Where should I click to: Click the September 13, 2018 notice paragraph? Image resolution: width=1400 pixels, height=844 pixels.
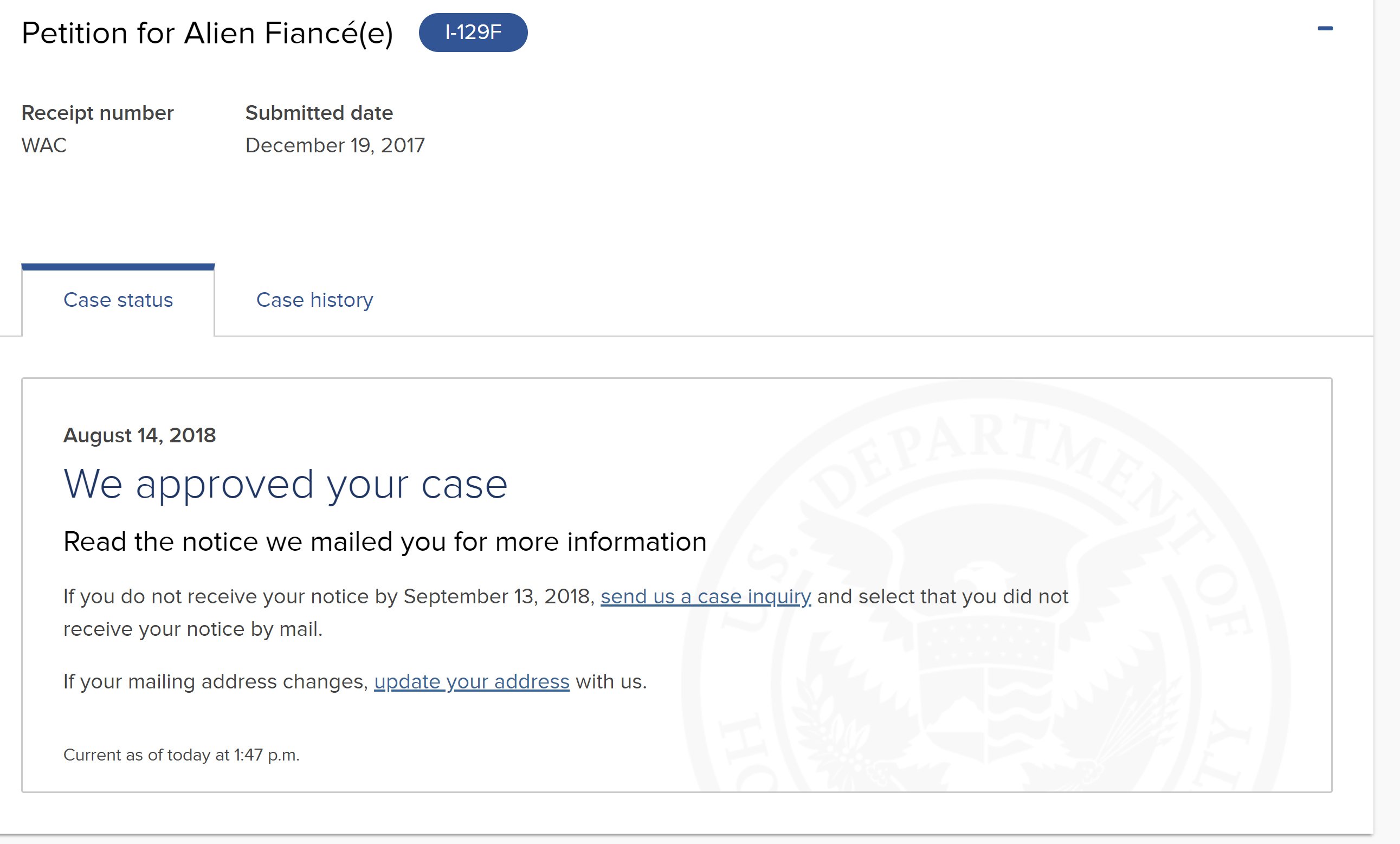(566, 613)
